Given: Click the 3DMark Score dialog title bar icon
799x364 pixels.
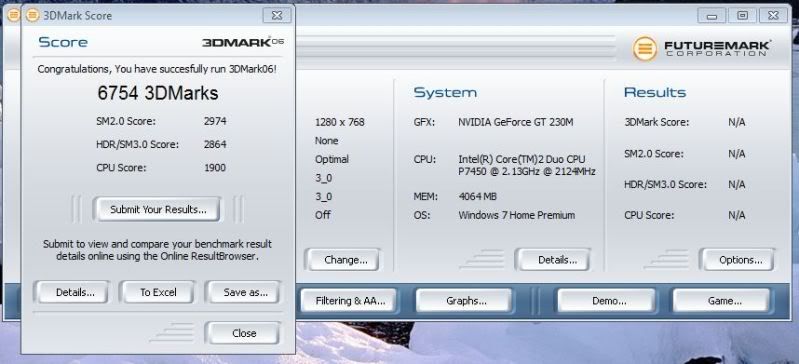Looking at the screenshot, I should [x=32, y=15].
